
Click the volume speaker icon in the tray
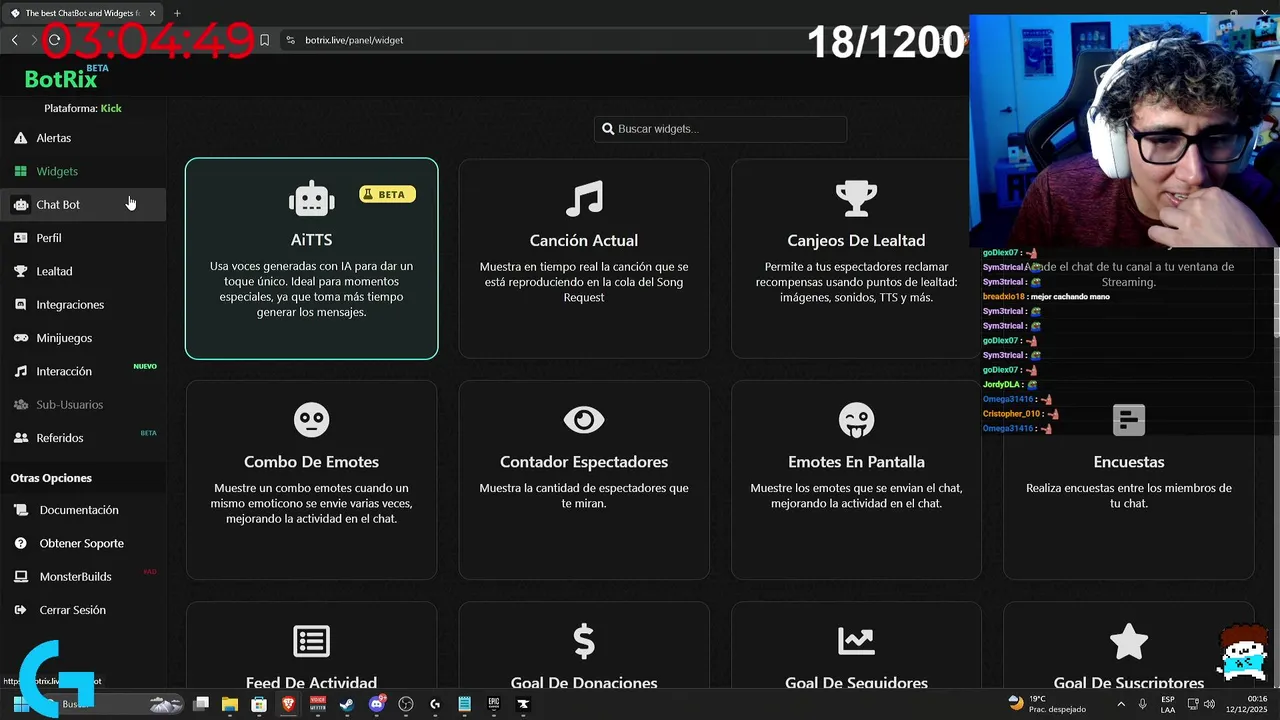(1209, 704)
